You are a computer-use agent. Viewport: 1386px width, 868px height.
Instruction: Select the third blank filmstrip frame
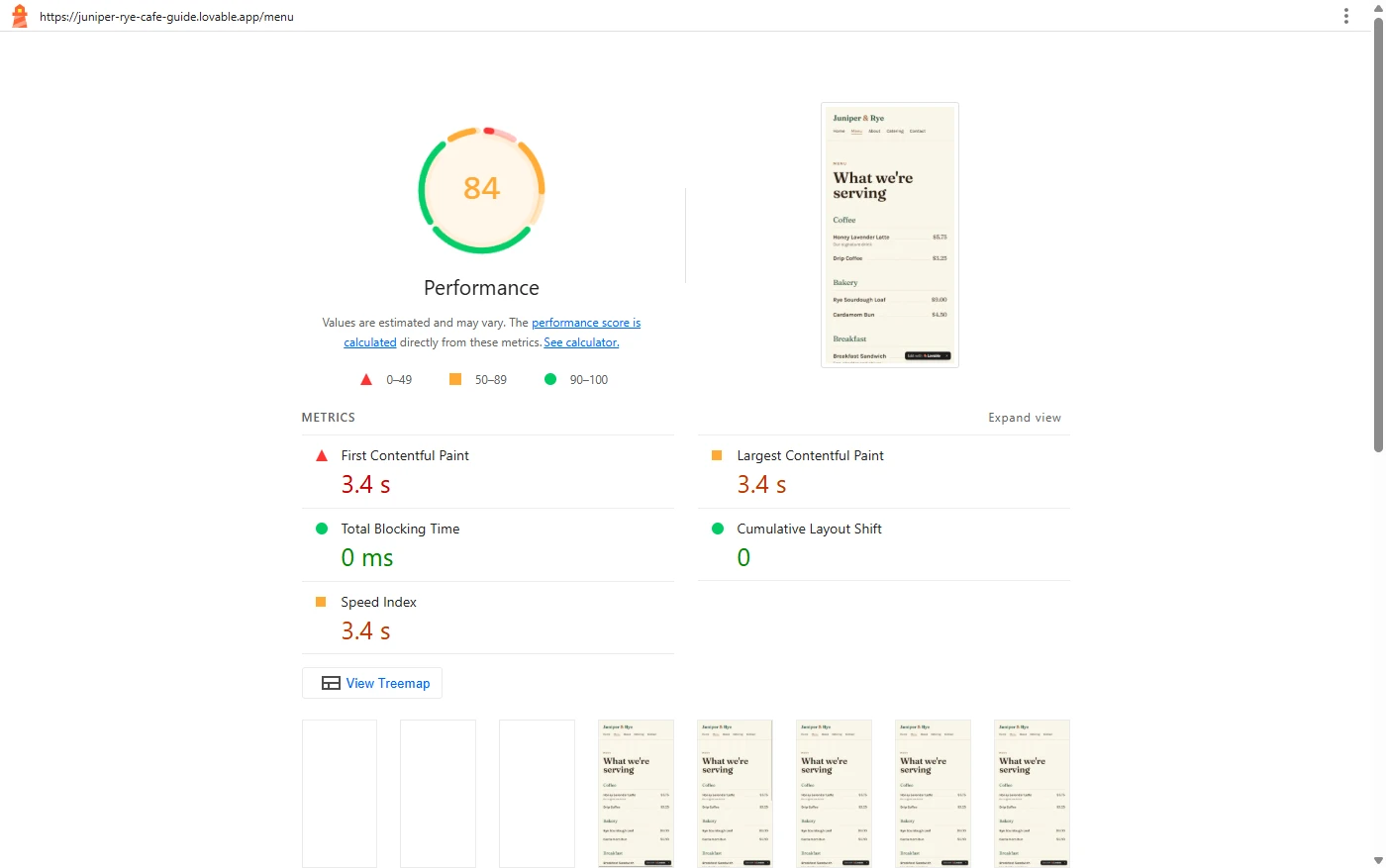(x=538, y=794)
